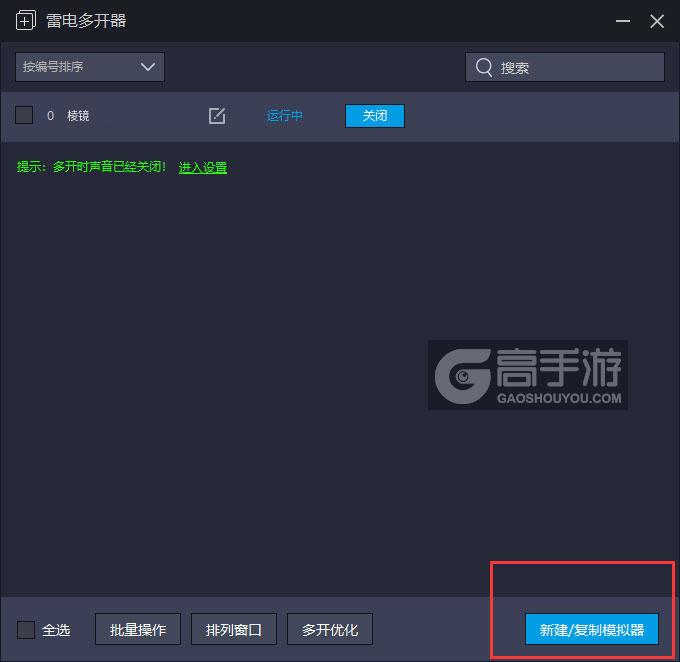Click emulator number 0 in the list
Viewport: 680px width, 662px height.
coord(50,116)
